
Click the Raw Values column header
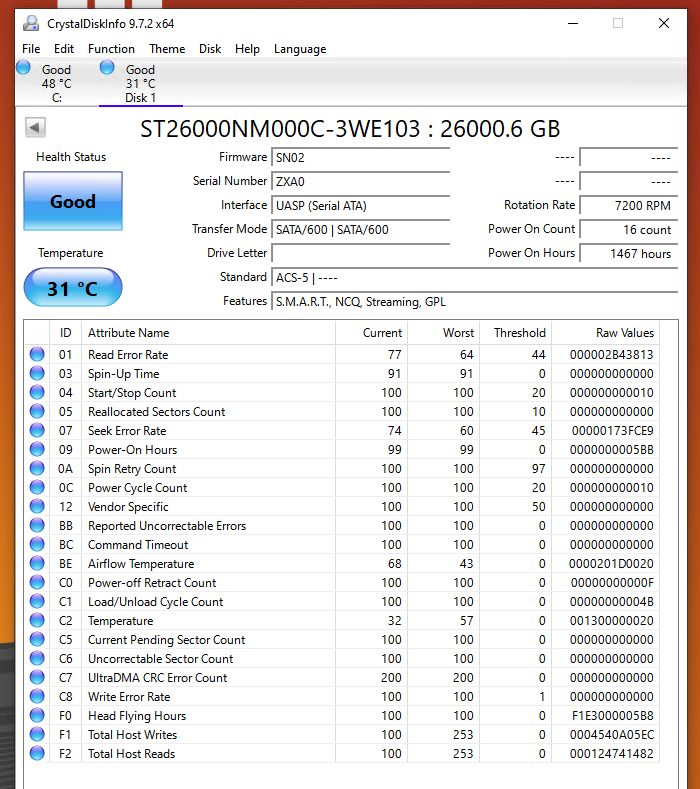click(x=623, y=333)
